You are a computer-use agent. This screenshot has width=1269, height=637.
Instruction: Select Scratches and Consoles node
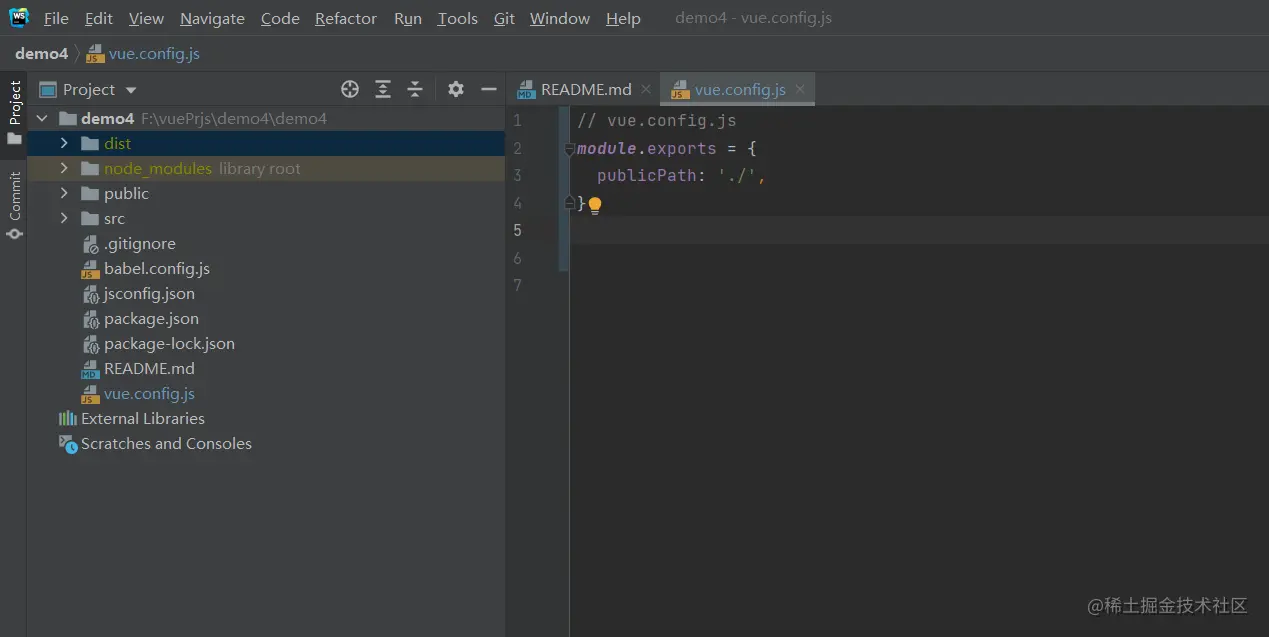pos(267,443)
